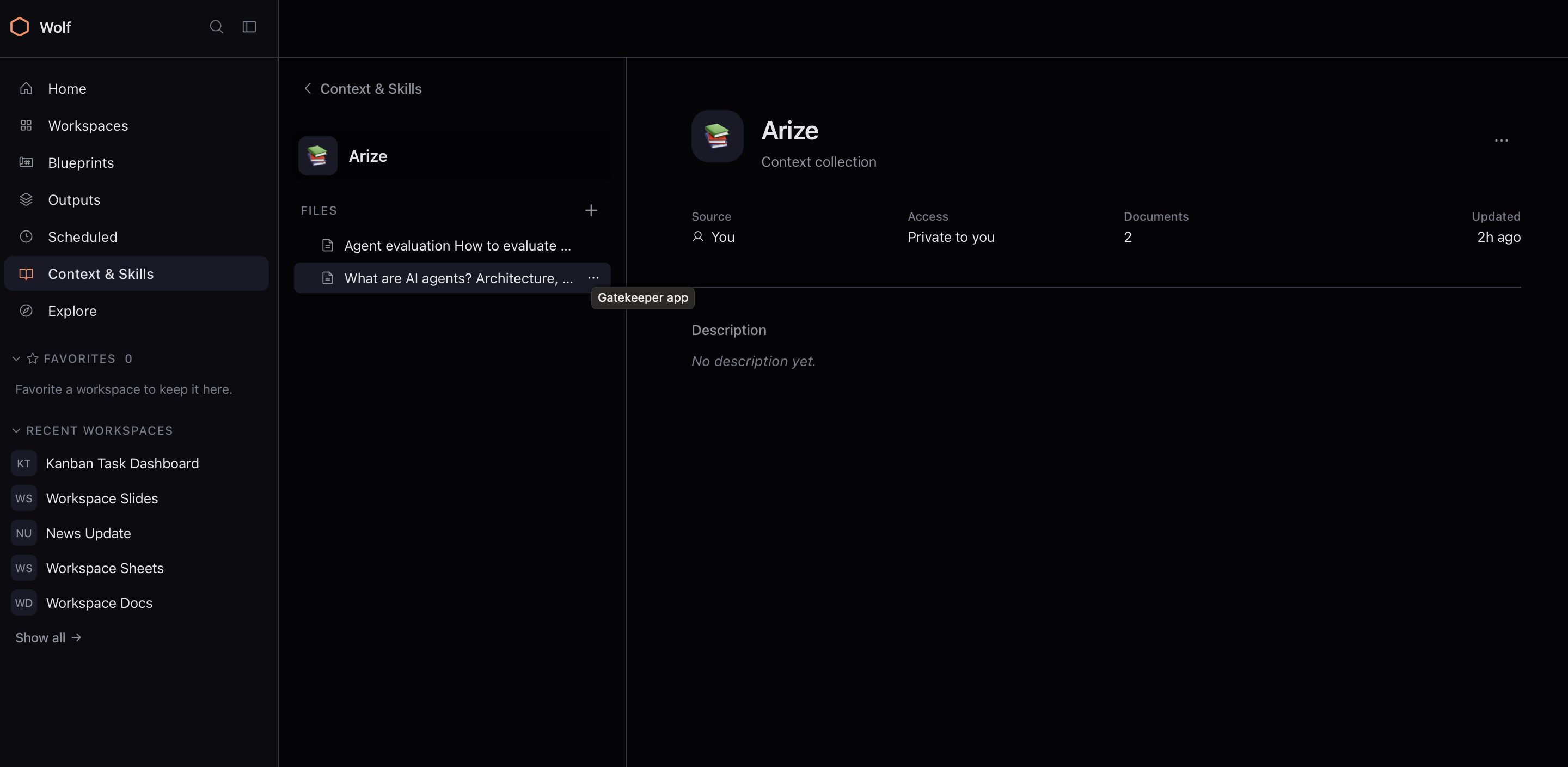Click the Arize collection title
Screen dimensions: 1568x767
pos(789,131)
